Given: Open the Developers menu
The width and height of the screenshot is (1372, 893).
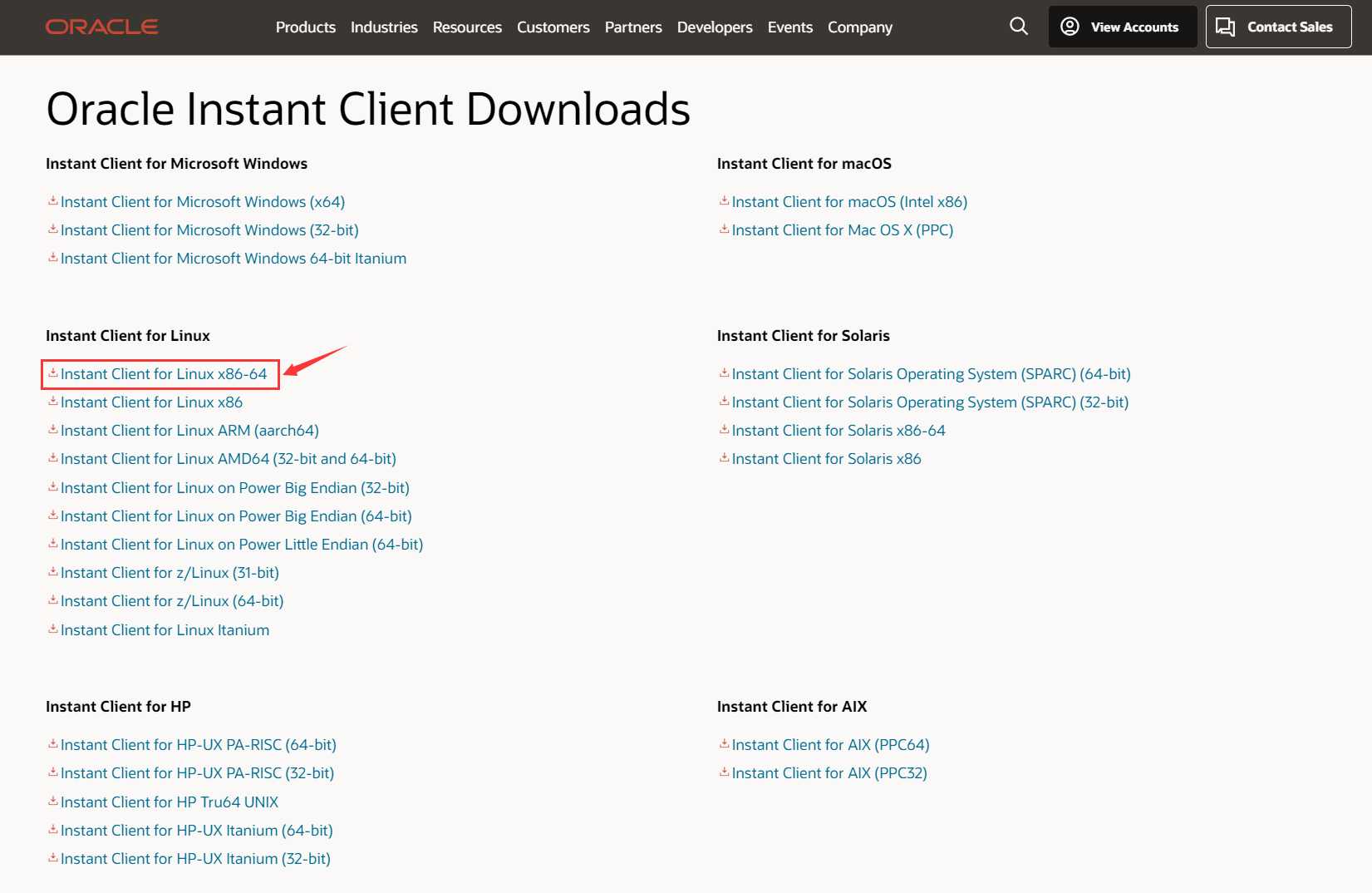Looking at the screenshot, I should click(x=715, y=27).
